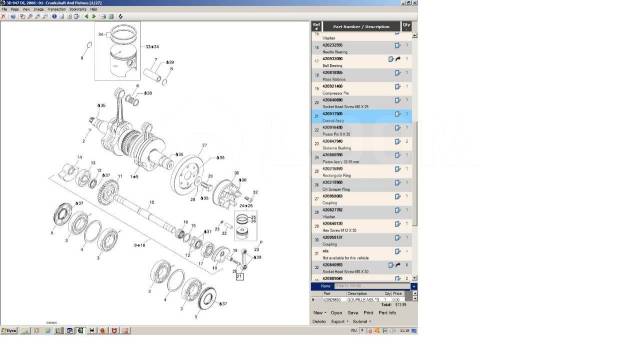This screenshot has width=640, height=360.
Task: Click the black arrow icon beside Ball Bearing
Action: tap(398, 59)
